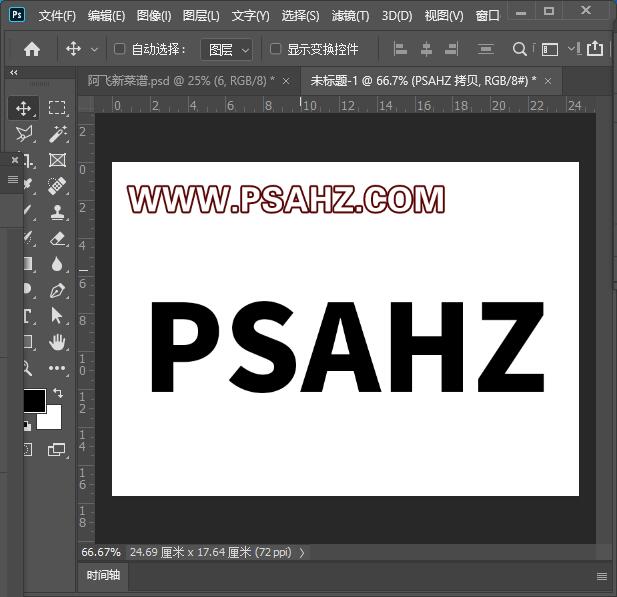The image size is (617, 597).
Task: Open the 文字(Y) menu
Action: click(251, 16)
